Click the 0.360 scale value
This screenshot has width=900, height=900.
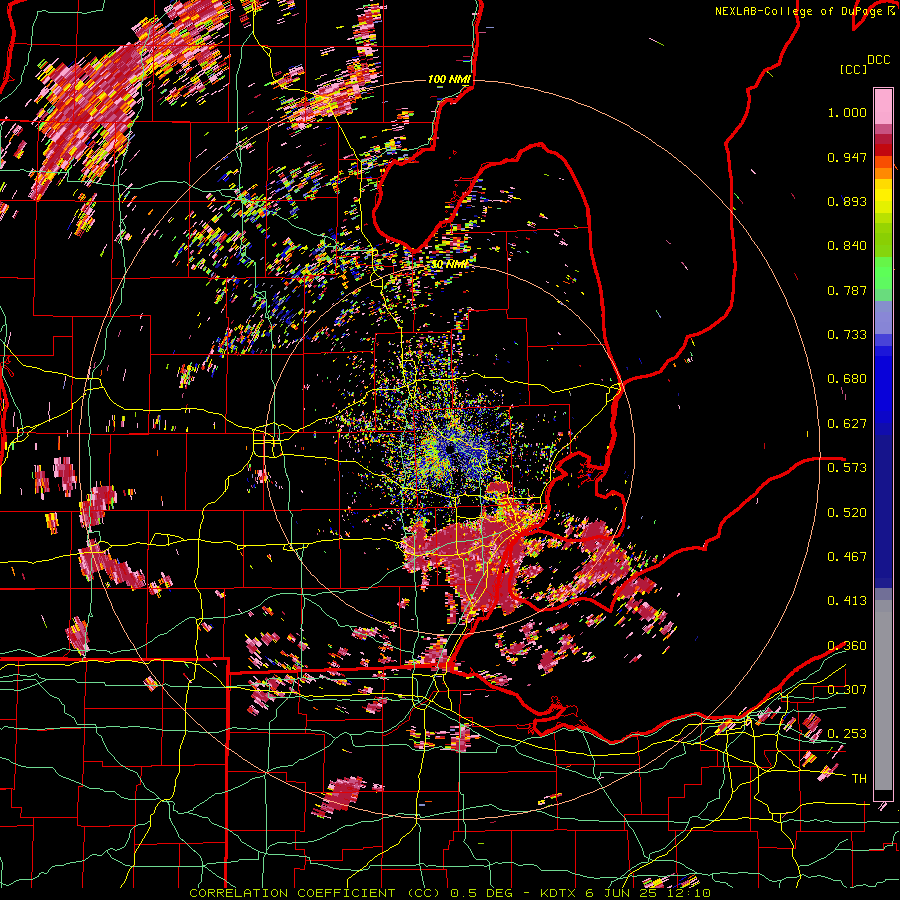[x=847, y=645]
